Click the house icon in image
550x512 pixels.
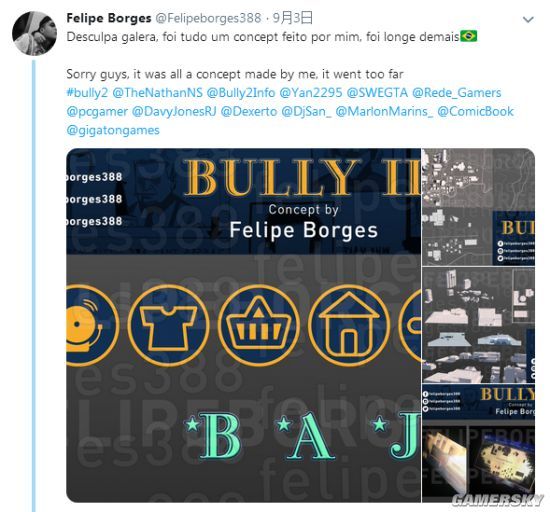pyautogui.click(x=349, y=325)
